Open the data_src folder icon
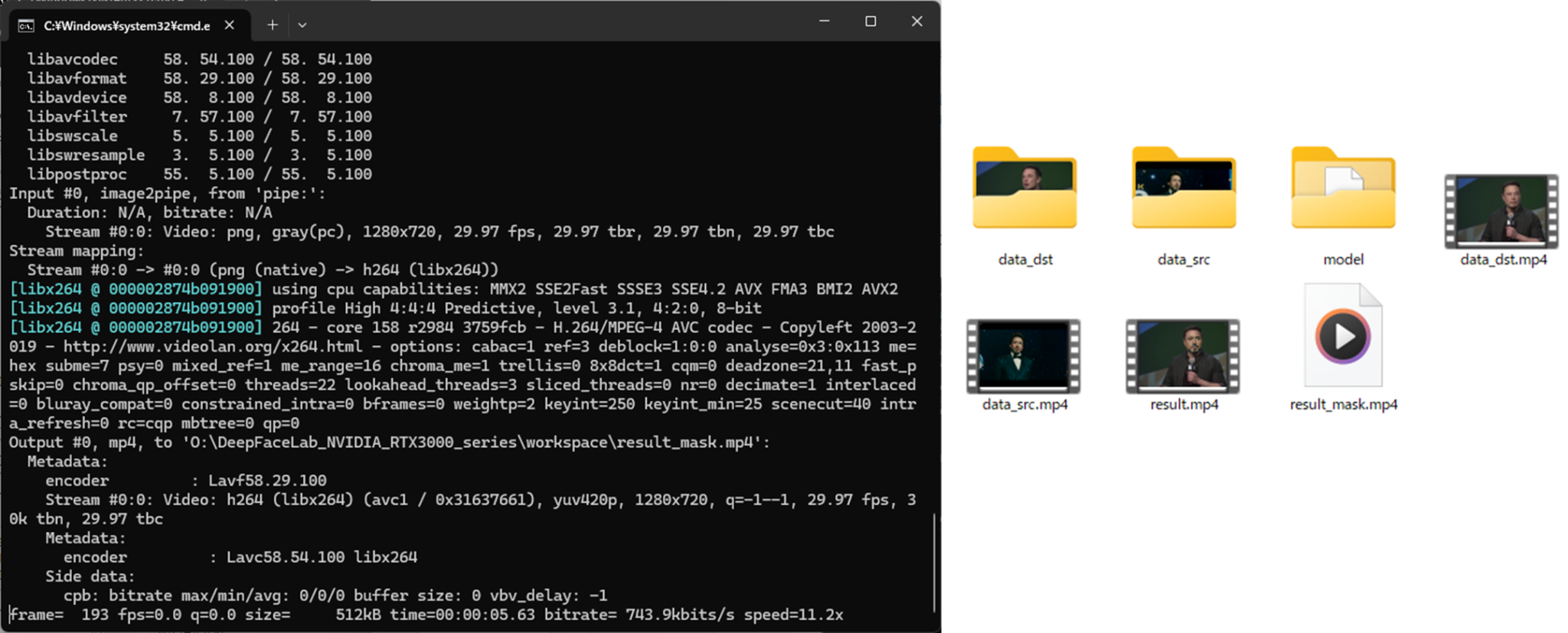1568x633 pixels. (x=1184, y=188)
